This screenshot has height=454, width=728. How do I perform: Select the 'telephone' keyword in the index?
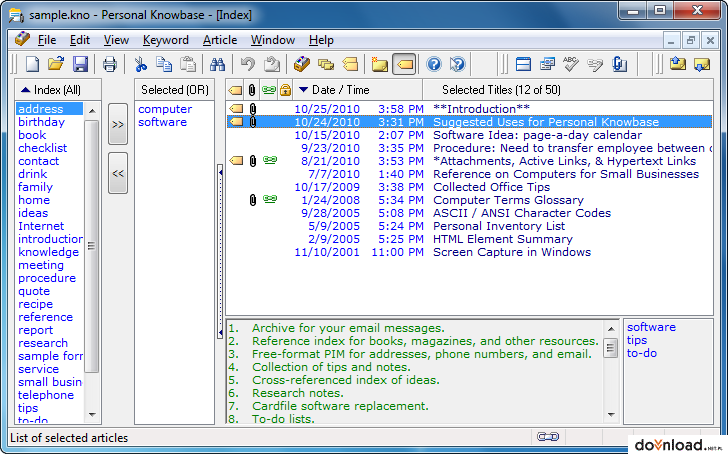click(x=46, y=395)
